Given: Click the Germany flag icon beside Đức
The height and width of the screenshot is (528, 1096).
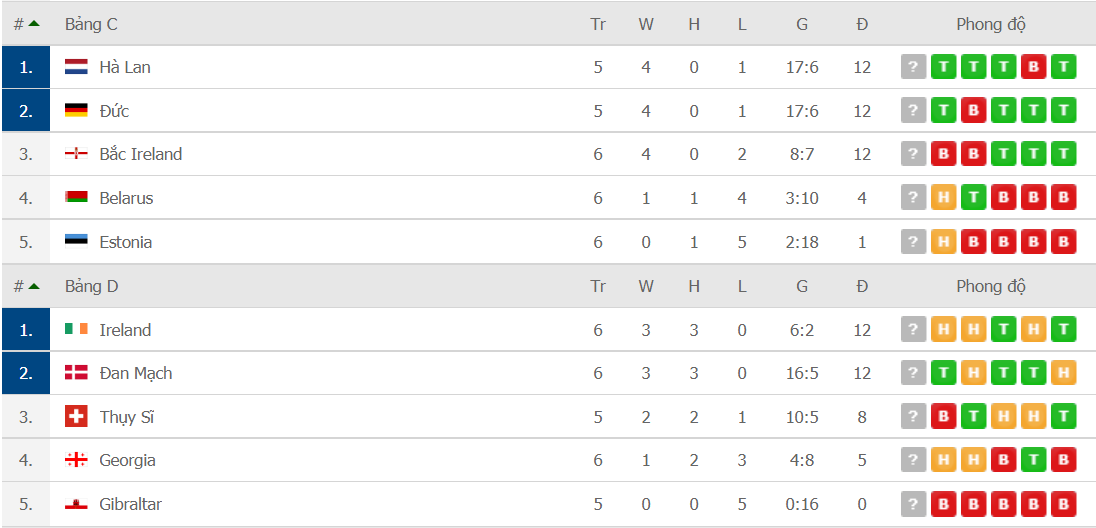Looking at the screenshot, I should coord(76,110).
